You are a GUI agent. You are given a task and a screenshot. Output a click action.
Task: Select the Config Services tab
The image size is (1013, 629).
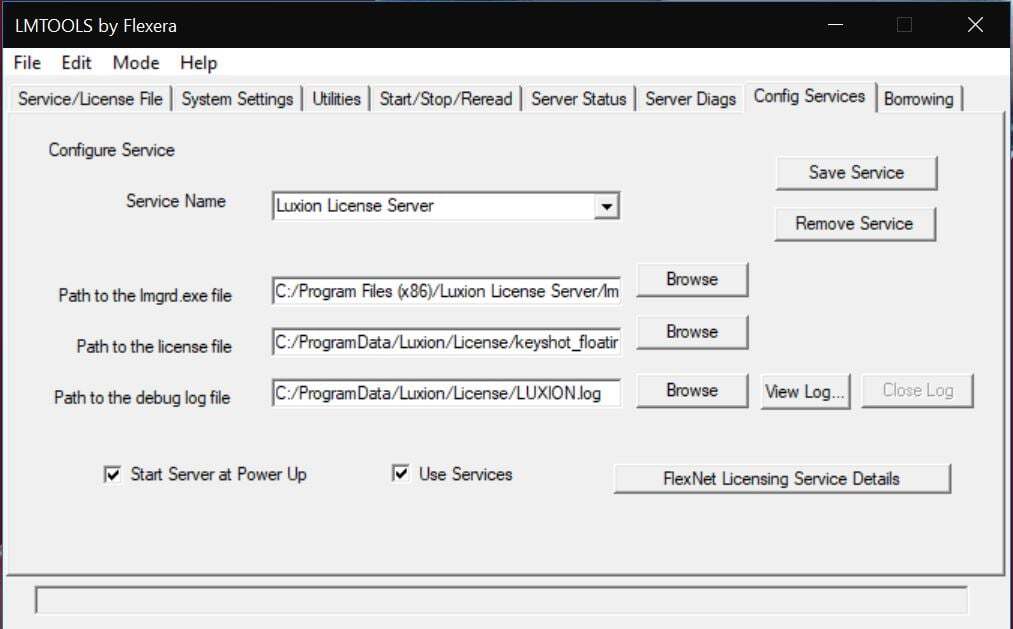click(809, 96)
